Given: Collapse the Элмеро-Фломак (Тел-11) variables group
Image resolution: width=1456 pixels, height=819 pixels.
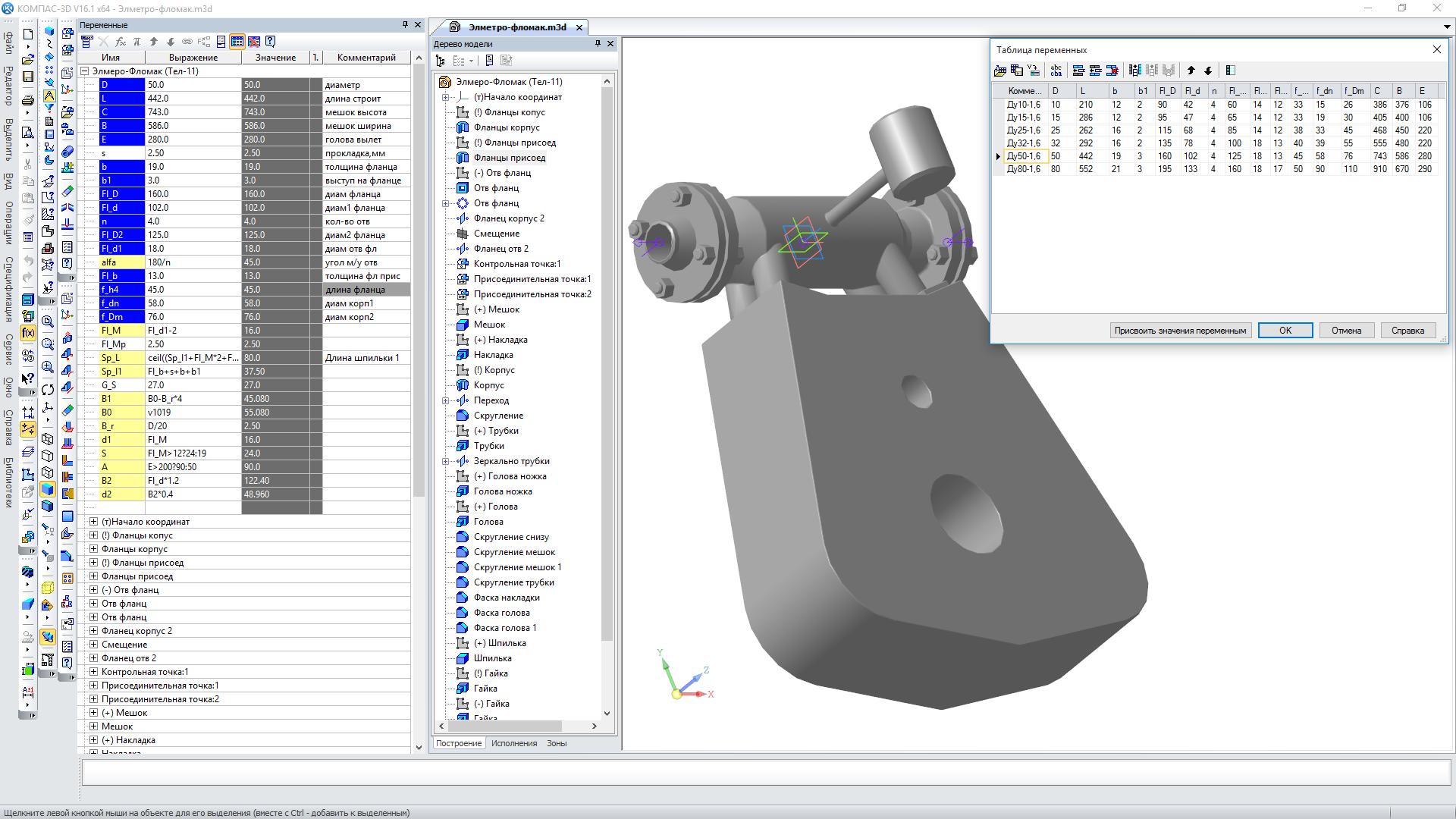Looking at the screenshot, I should pos(85,71).
